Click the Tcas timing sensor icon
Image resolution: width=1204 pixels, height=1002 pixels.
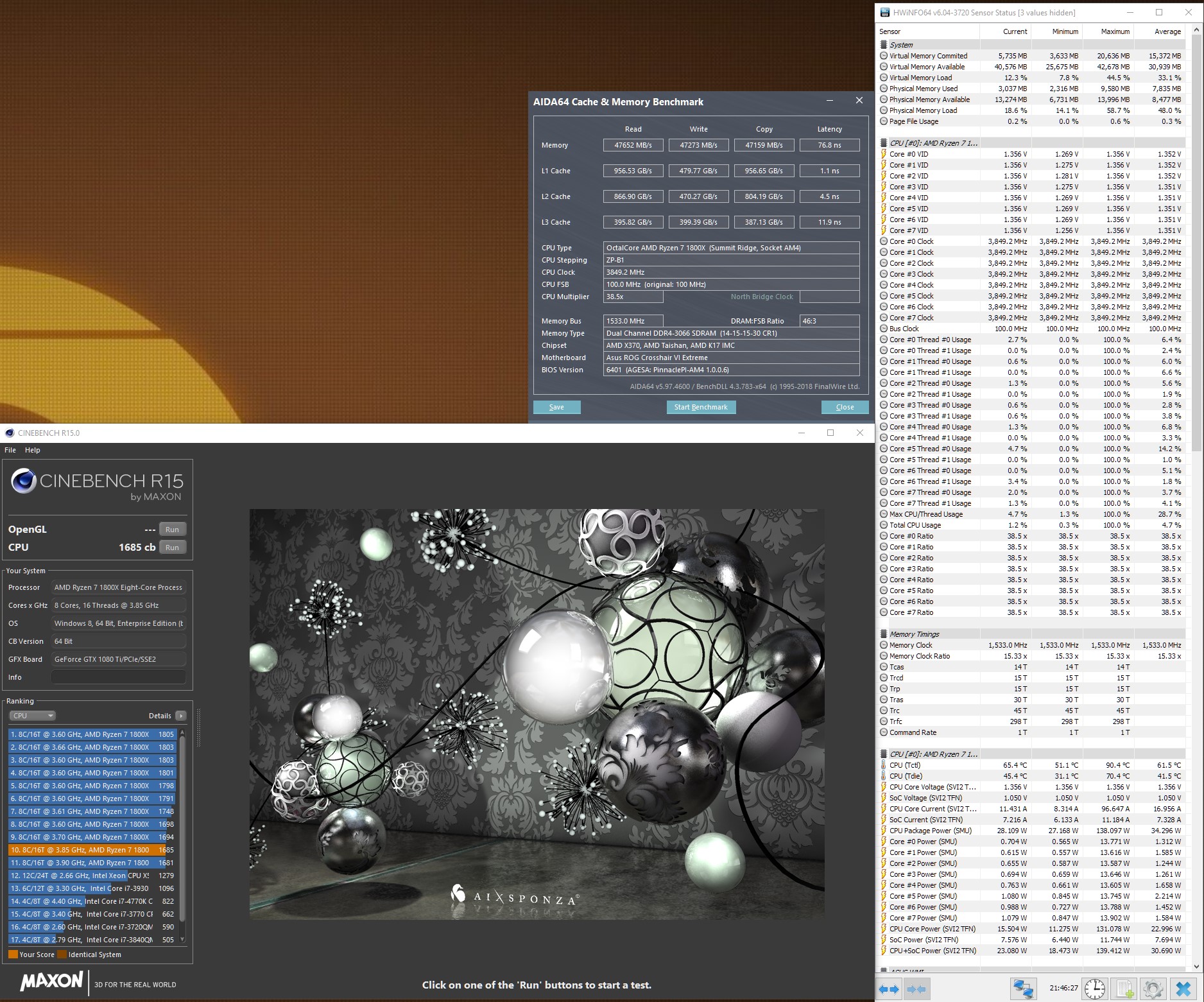click(x=884, y=667)
